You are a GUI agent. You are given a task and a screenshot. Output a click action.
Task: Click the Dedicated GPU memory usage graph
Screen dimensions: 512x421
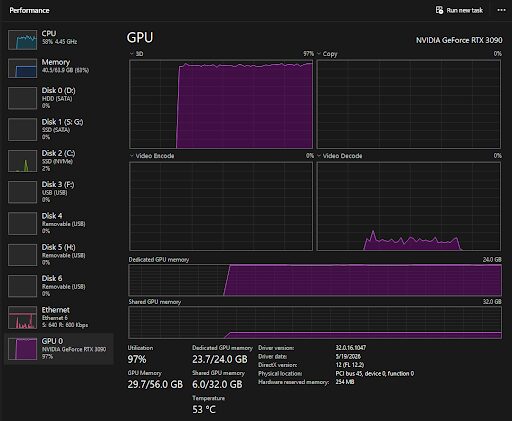315,280
